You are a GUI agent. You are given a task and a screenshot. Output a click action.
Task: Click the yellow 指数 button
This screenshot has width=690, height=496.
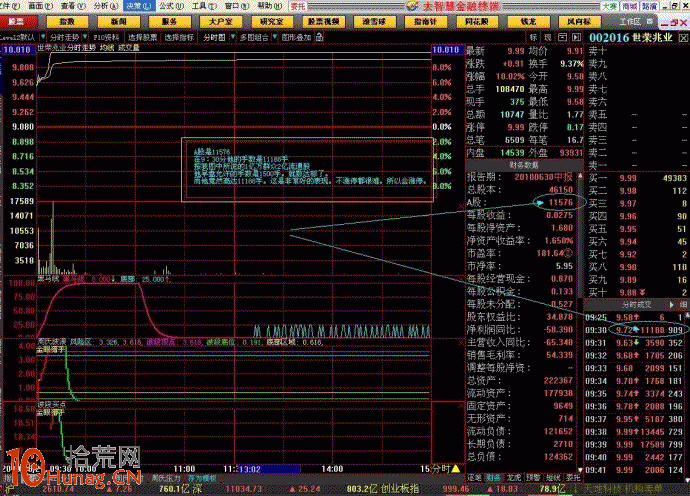click(x=67, y=21)
